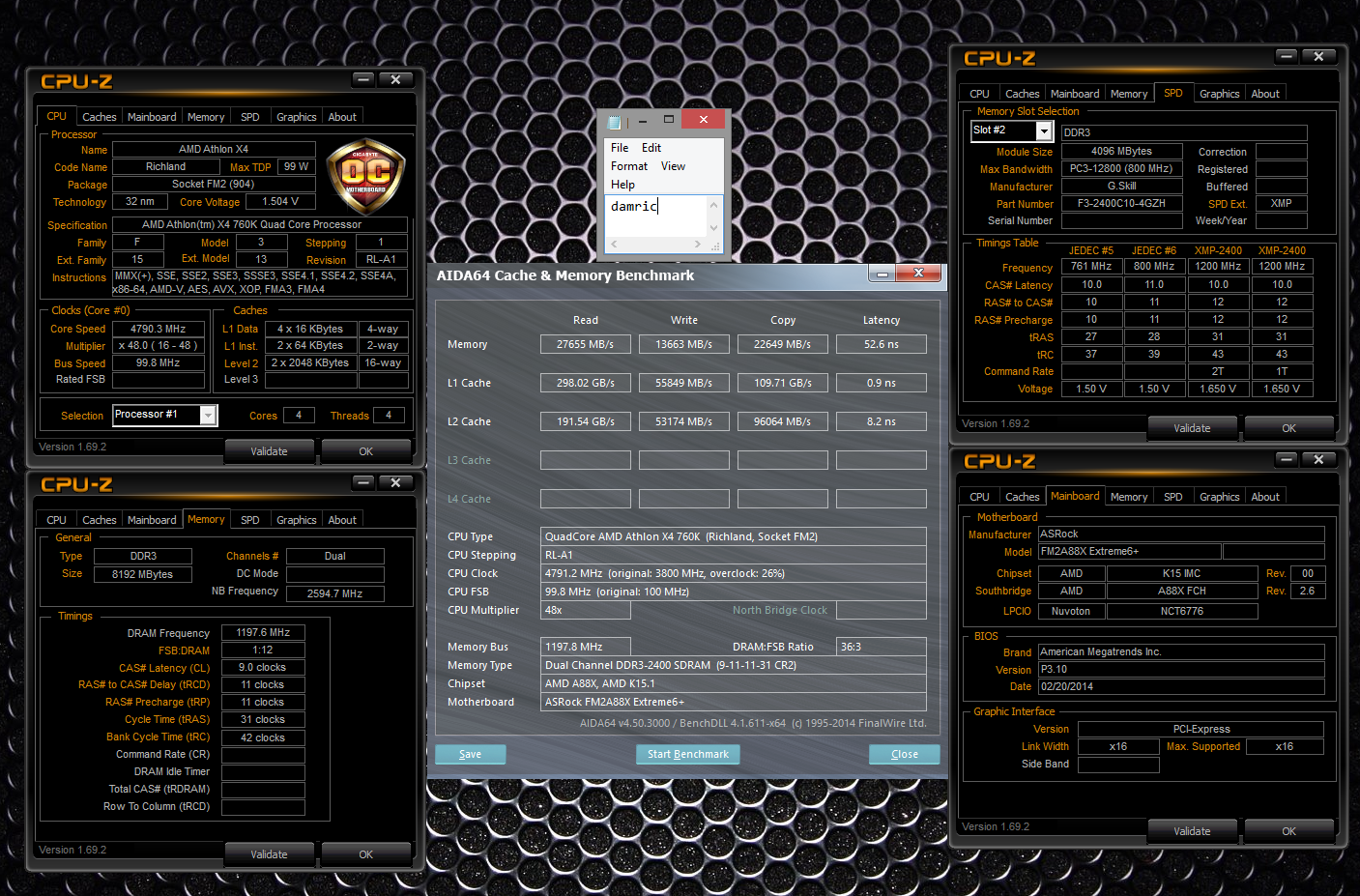Open the Notepad File menu
The image size is (1360, 896).
620,148
